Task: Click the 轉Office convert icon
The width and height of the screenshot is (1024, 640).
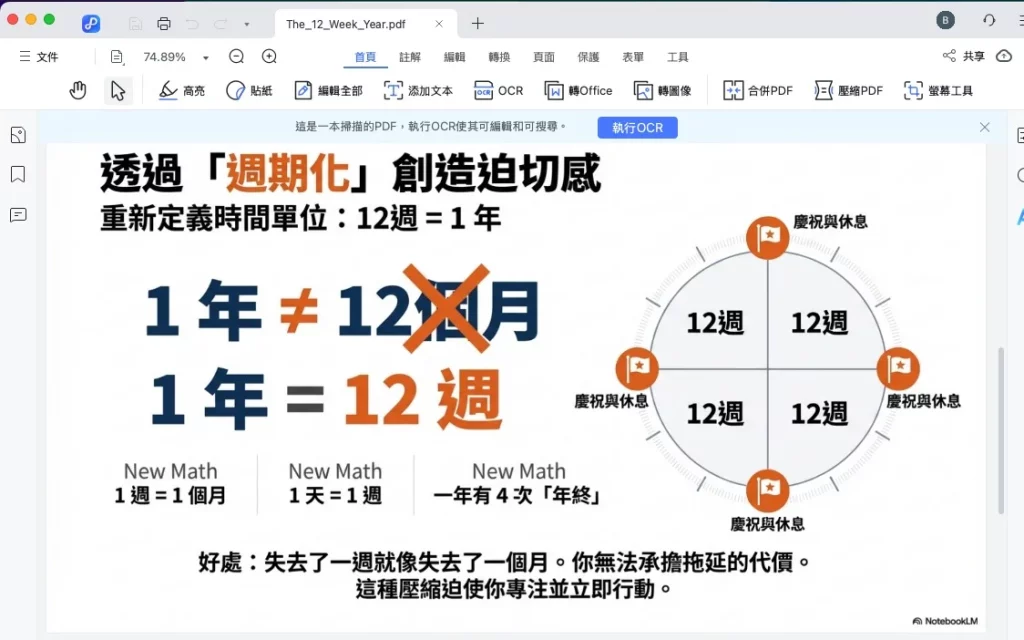Action: click(578, 91)
